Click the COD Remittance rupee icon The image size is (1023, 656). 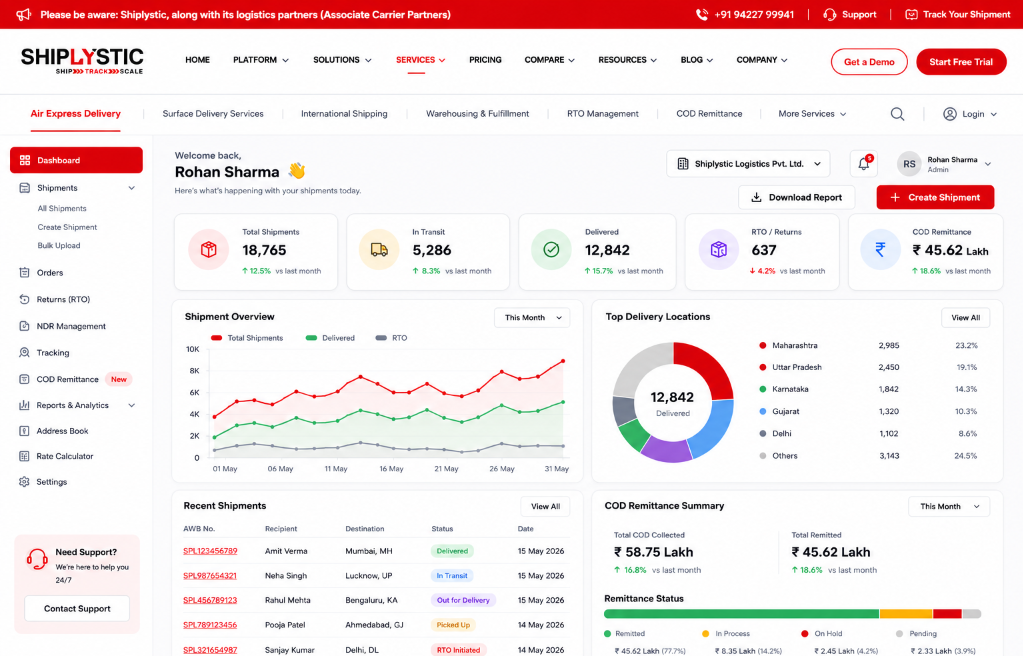880,249
